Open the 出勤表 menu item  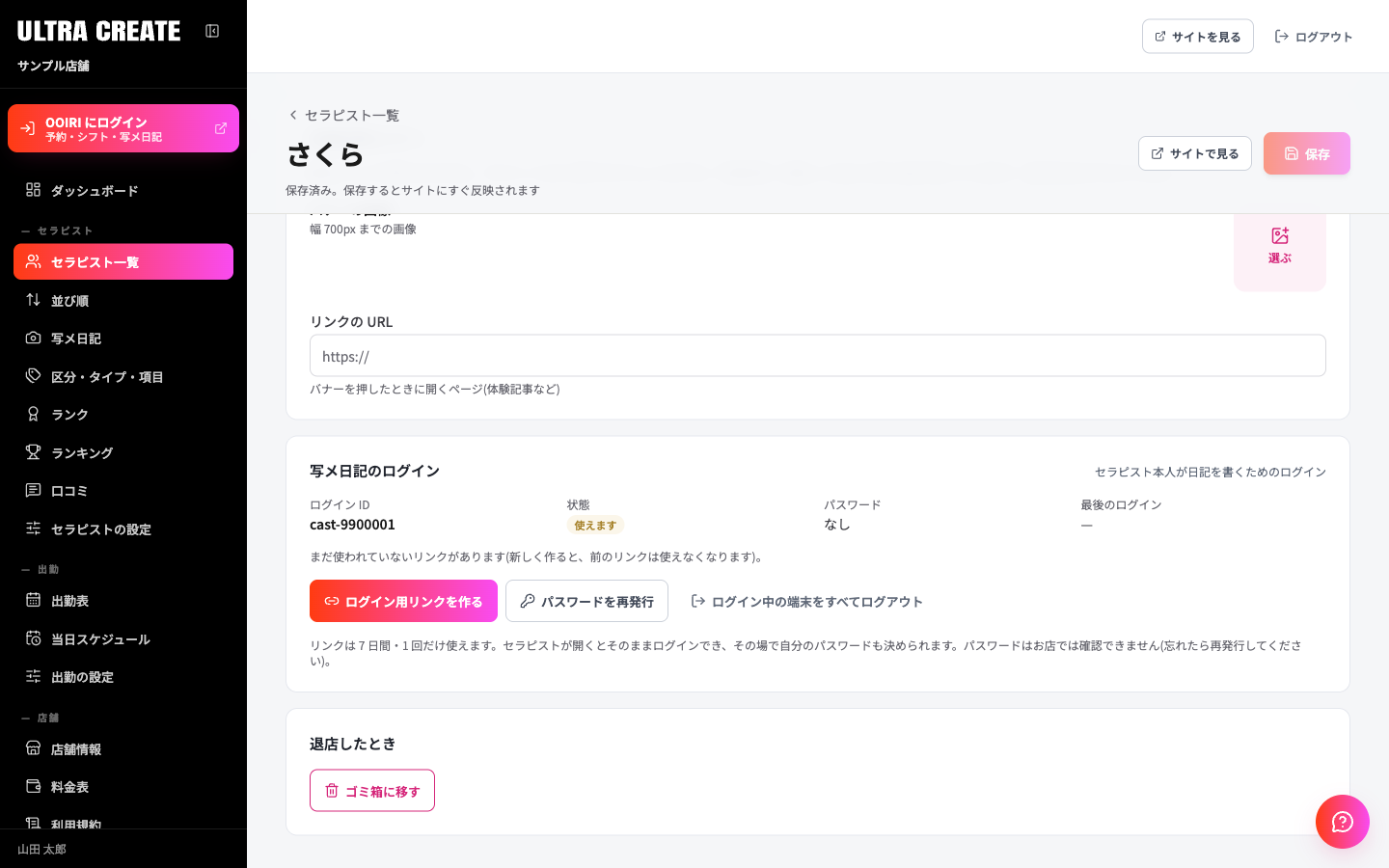(x=123, y=600)
